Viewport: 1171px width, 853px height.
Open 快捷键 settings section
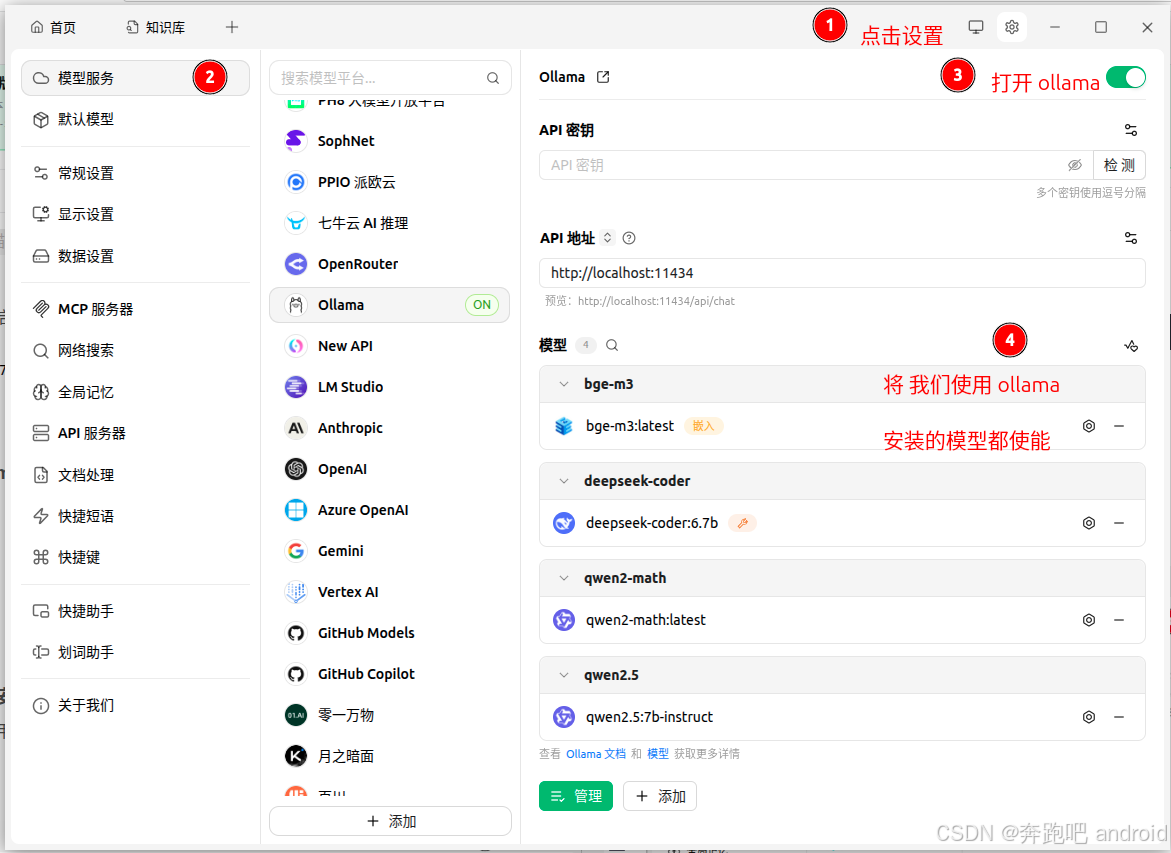[135, 557]
